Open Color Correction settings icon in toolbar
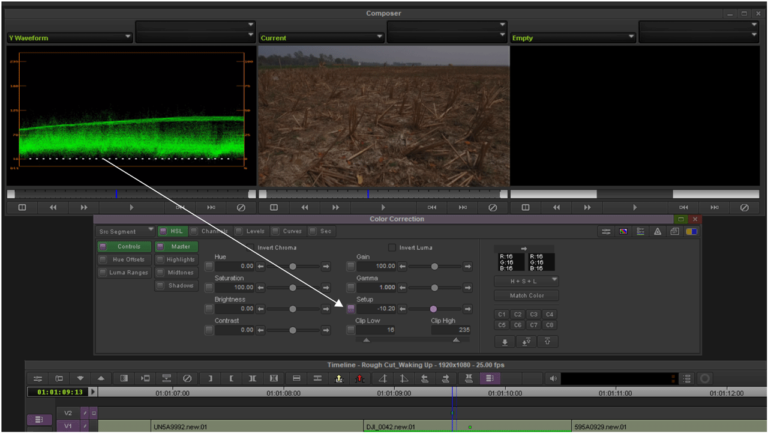The image size is (768, 433). 606,231
